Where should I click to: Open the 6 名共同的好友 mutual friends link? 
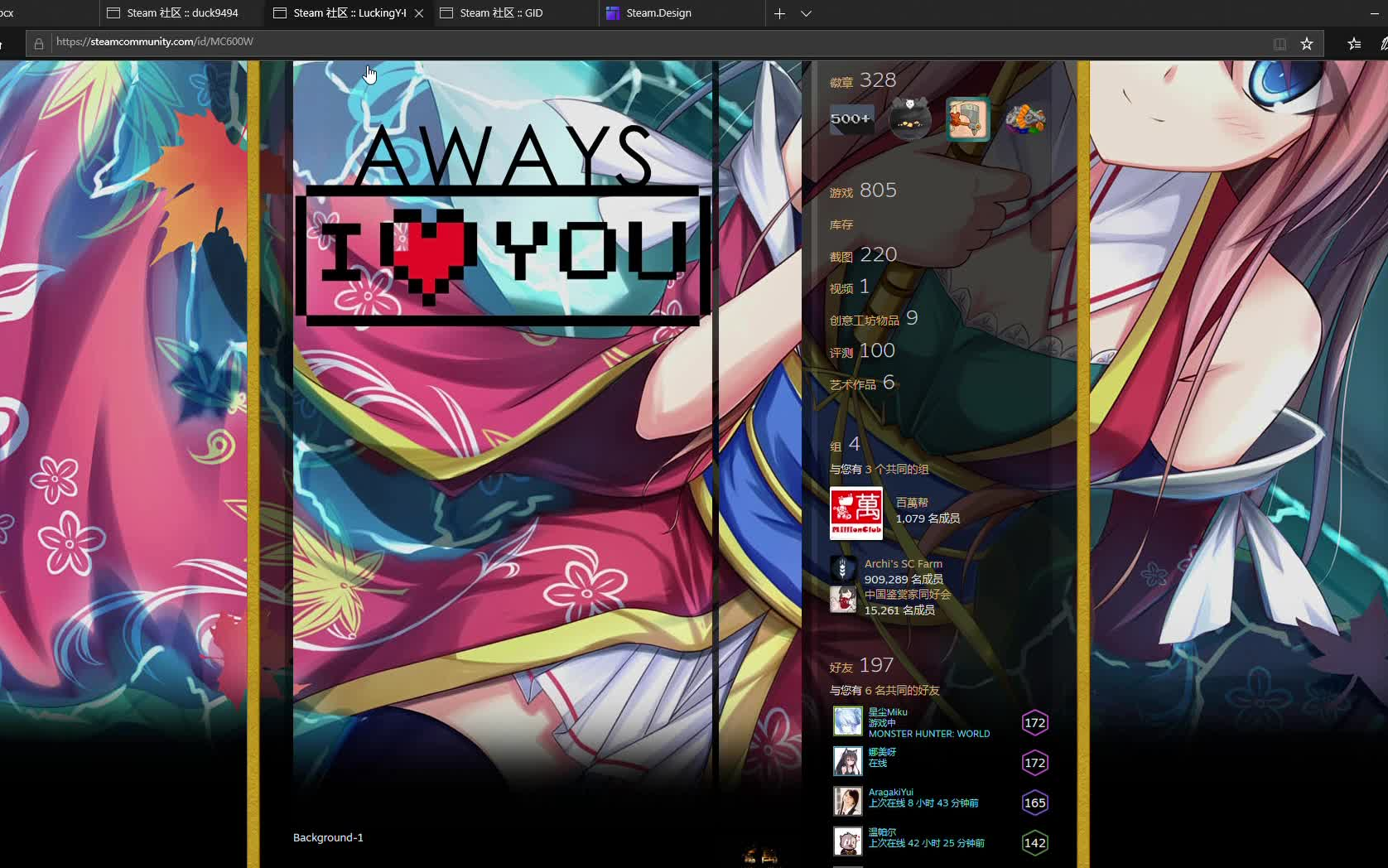[902, 690]
